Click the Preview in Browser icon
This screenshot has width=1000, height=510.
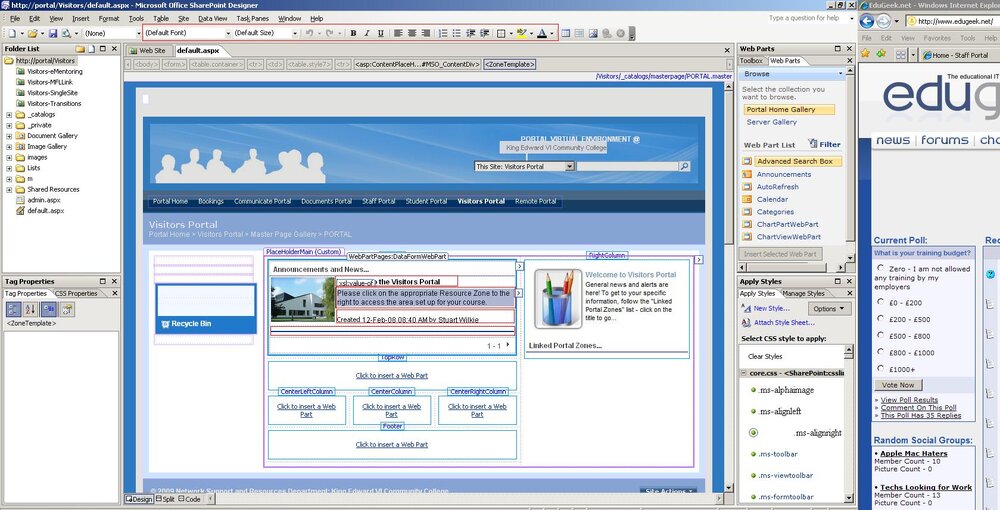pos(66,33)
